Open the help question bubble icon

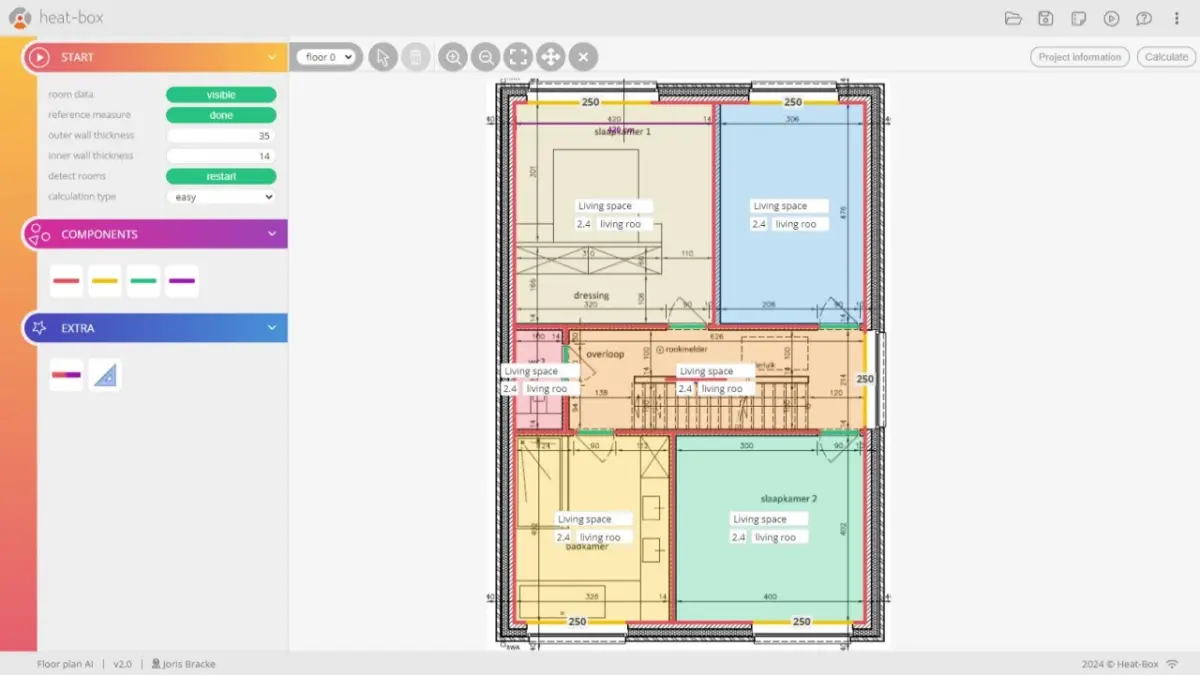coord(1143,18)
